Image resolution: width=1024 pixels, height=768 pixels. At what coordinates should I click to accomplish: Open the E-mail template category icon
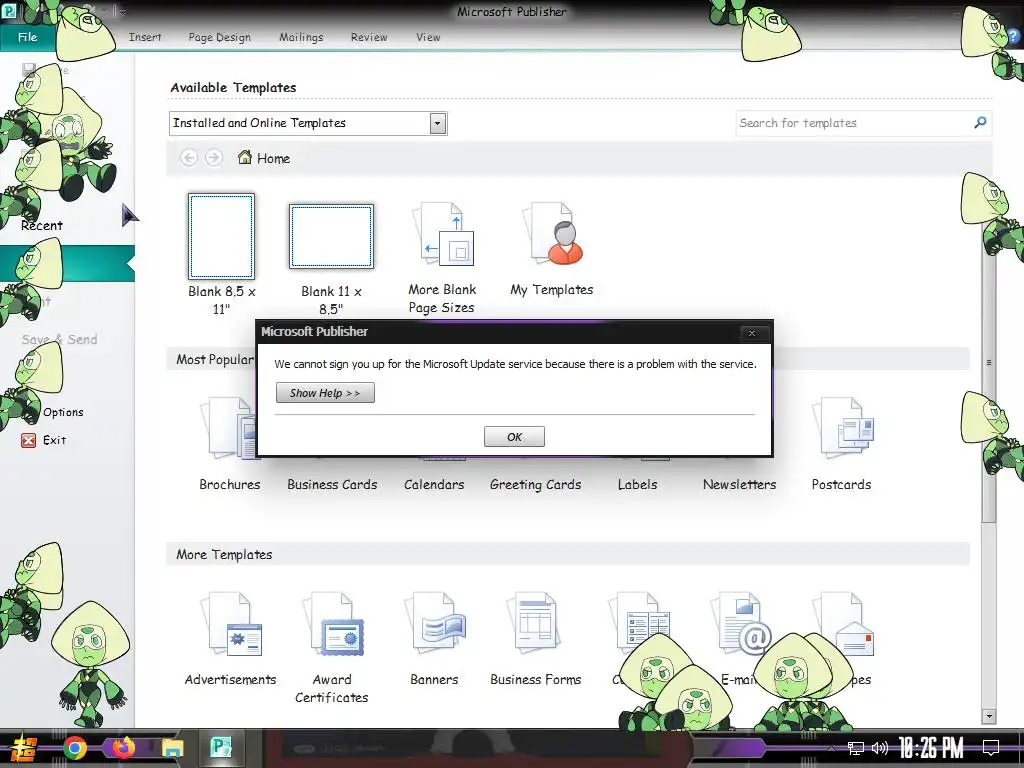(739, 624)
